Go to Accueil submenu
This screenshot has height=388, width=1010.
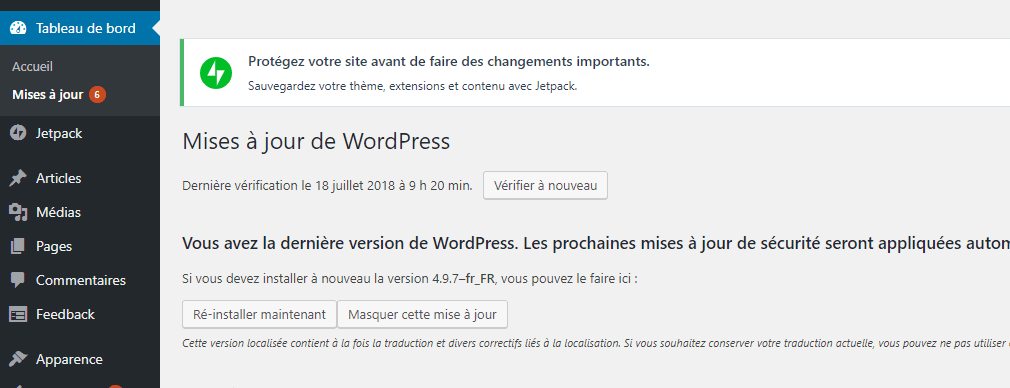(x=32, y=66)
